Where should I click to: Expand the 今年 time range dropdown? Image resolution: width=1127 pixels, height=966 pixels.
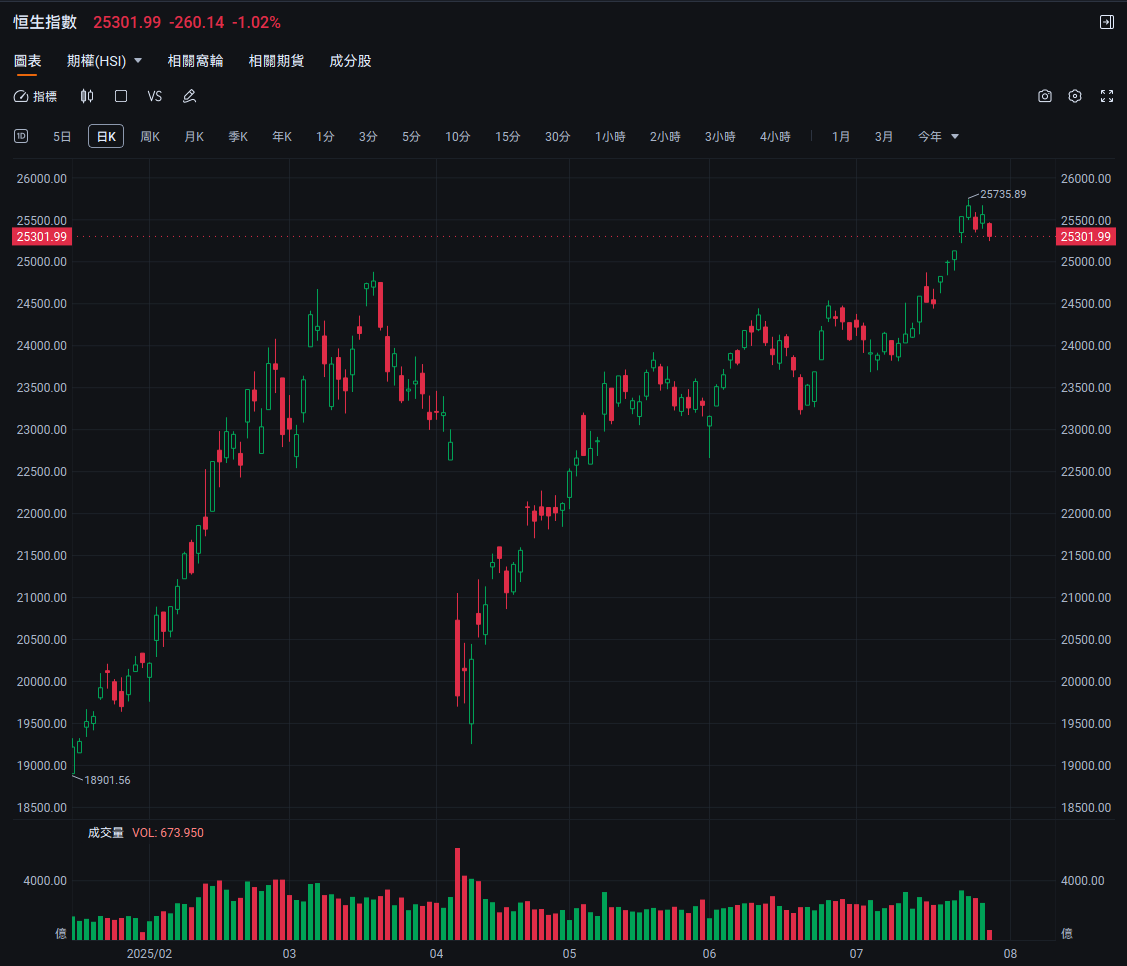click(x=938, y=136)
